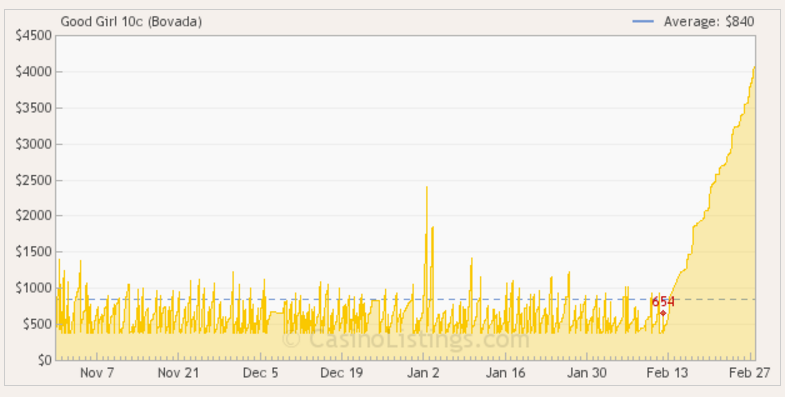
Task: Click the $4500 y-axis label
Action: pyautogui.click(x=34, y=36)
